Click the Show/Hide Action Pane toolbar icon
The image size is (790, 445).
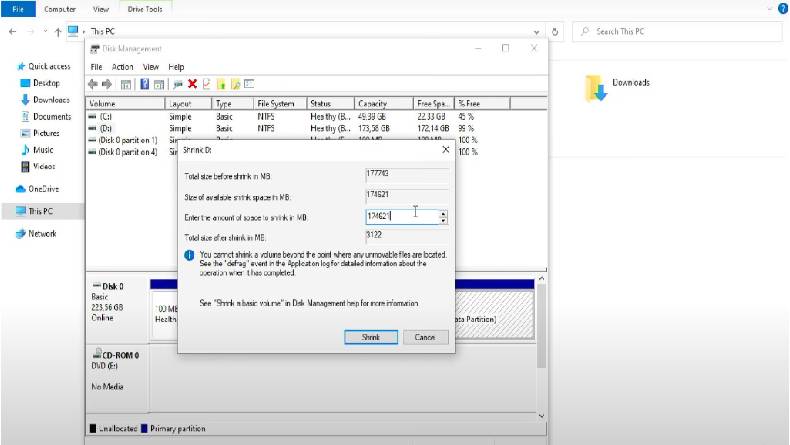pos(159,84)
